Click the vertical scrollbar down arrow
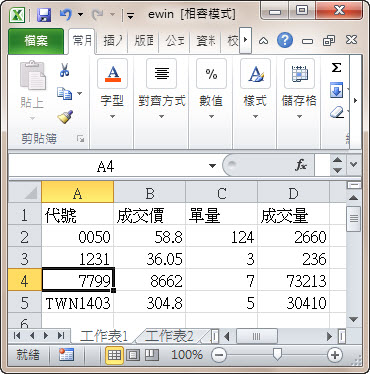This screenshot has height=374, width=370. pyautogui.click(x=353, y=319)
